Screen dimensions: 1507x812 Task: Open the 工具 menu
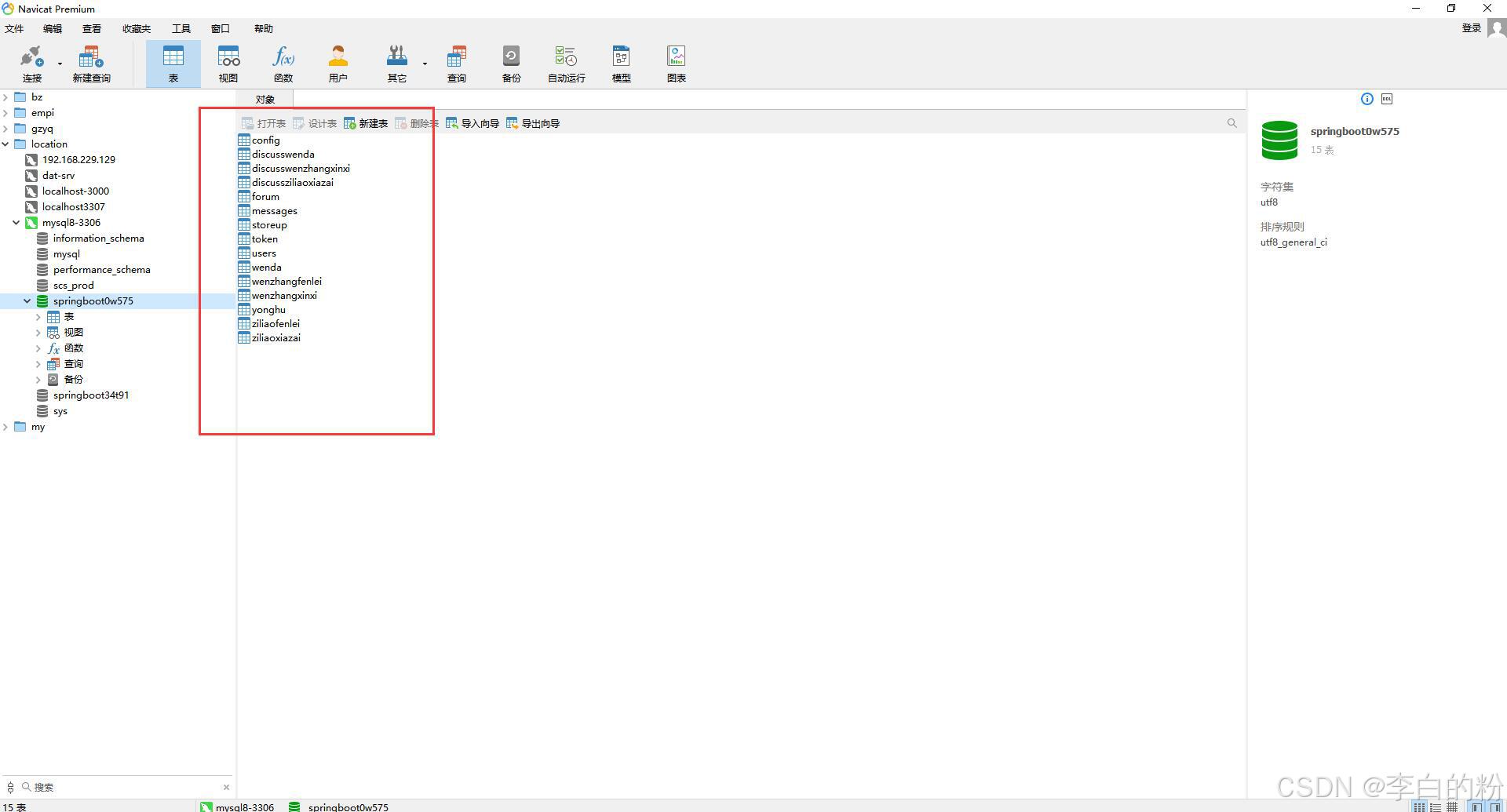click(x=181, y=29)
